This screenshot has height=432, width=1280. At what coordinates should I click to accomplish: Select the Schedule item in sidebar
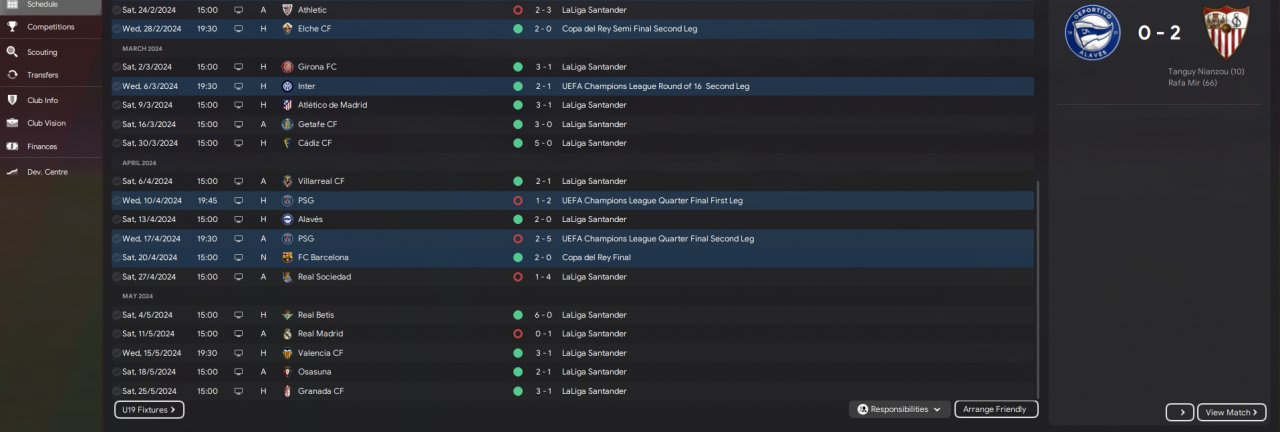click(42, 5)
